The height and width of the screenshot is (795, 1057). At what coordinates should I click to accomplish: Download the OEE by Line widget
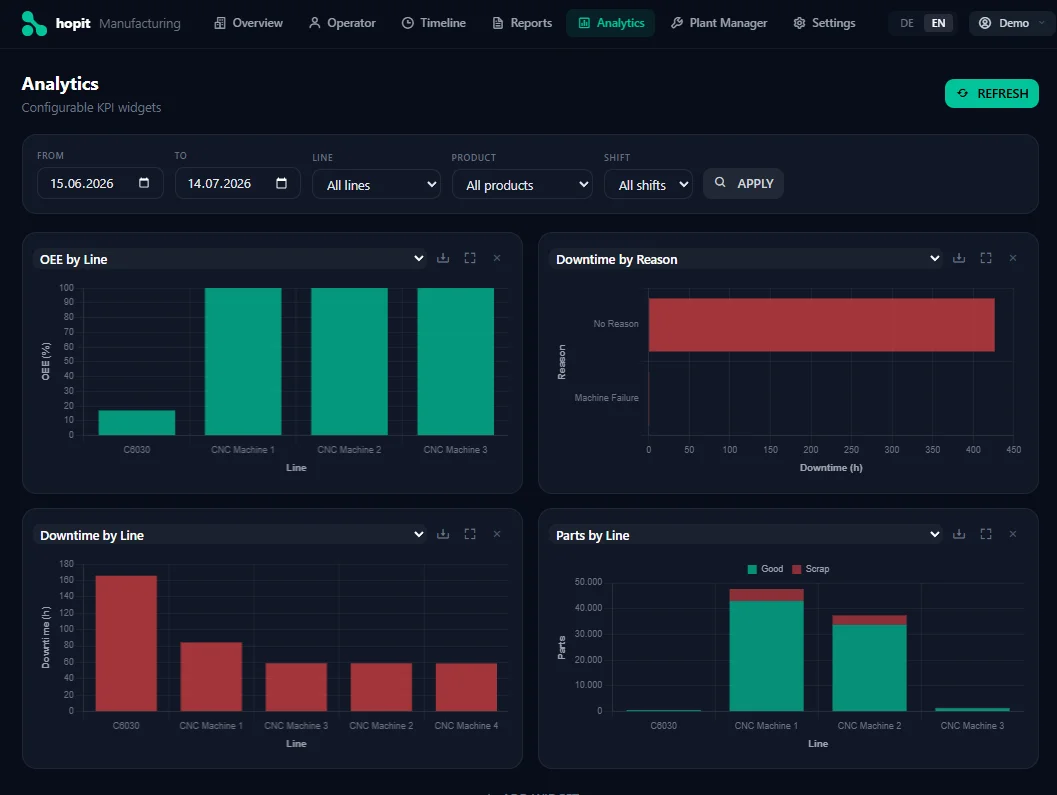[443, 258]
